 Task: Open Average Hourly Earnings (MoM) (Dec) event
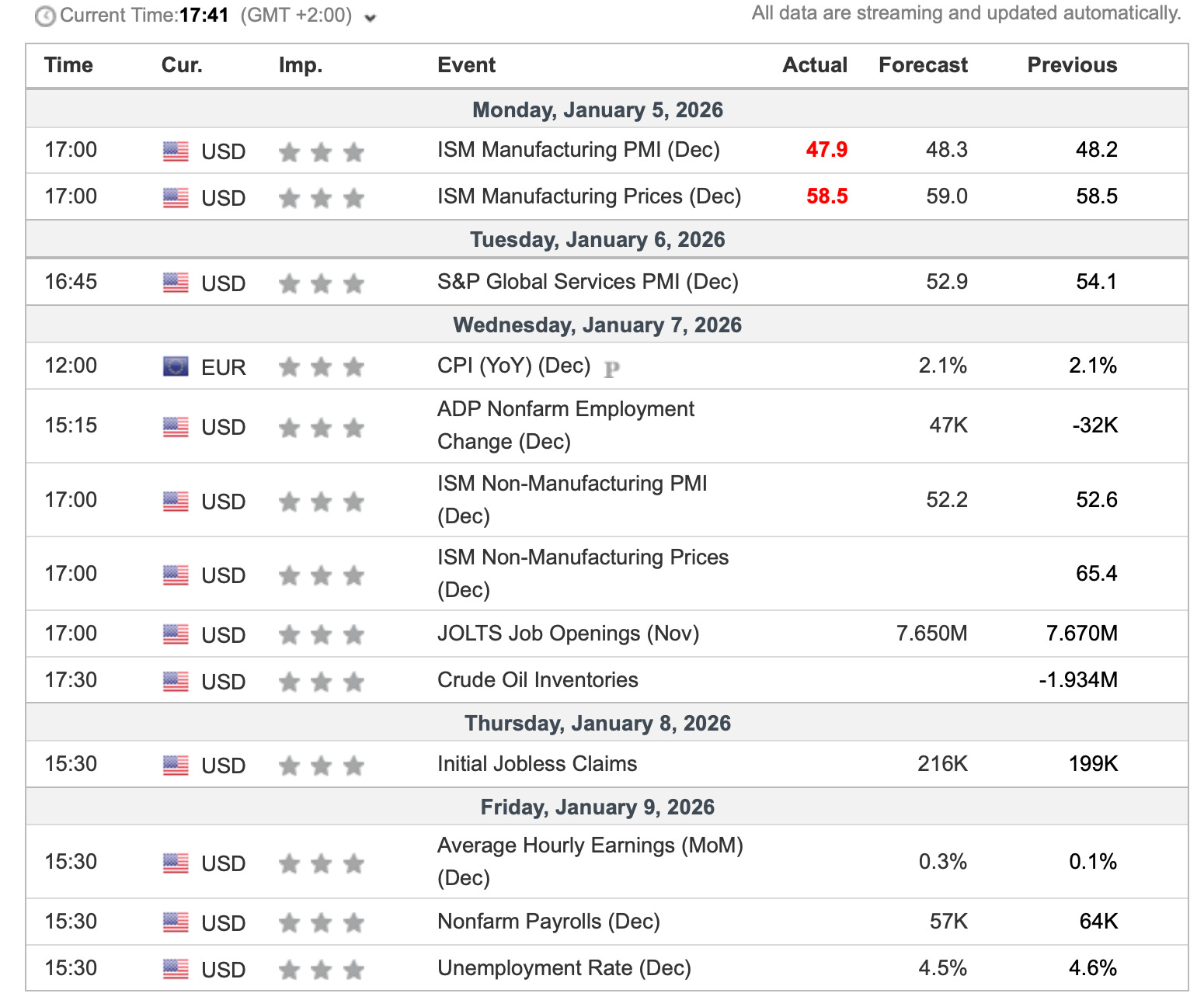pos(590,861)
